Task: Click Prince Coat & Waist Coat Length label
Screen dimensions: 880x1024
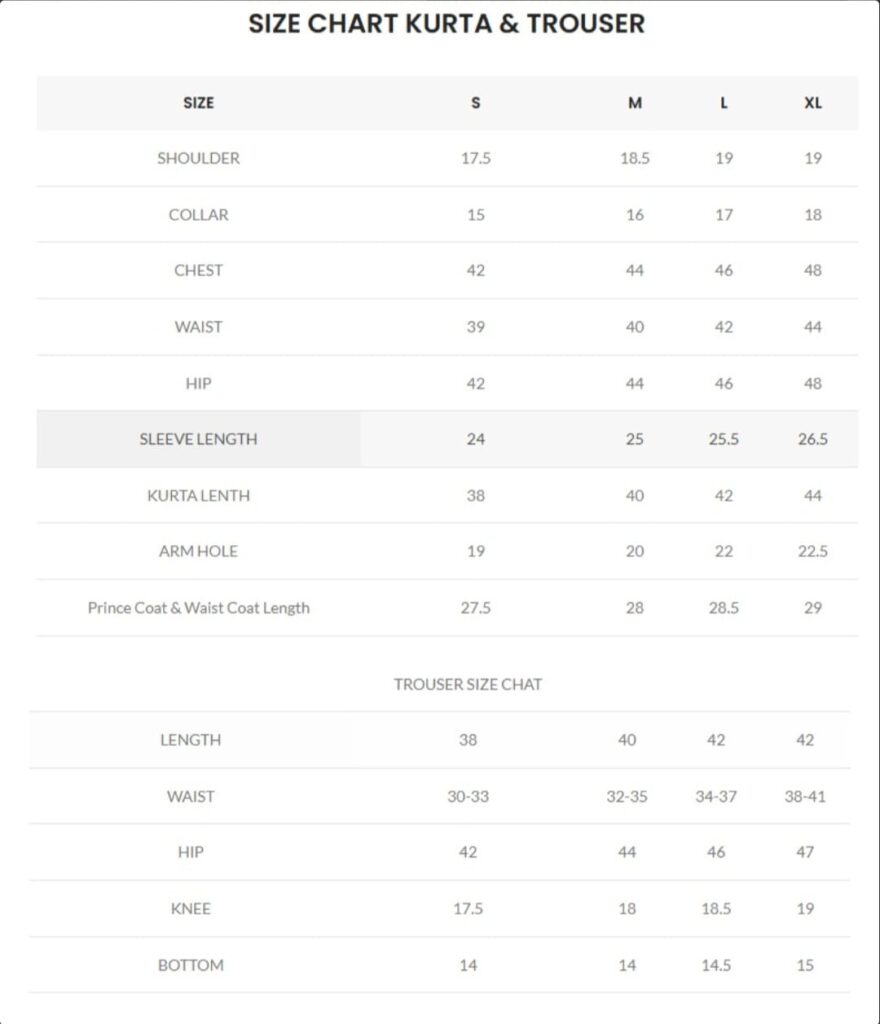Action: point(198,607)
